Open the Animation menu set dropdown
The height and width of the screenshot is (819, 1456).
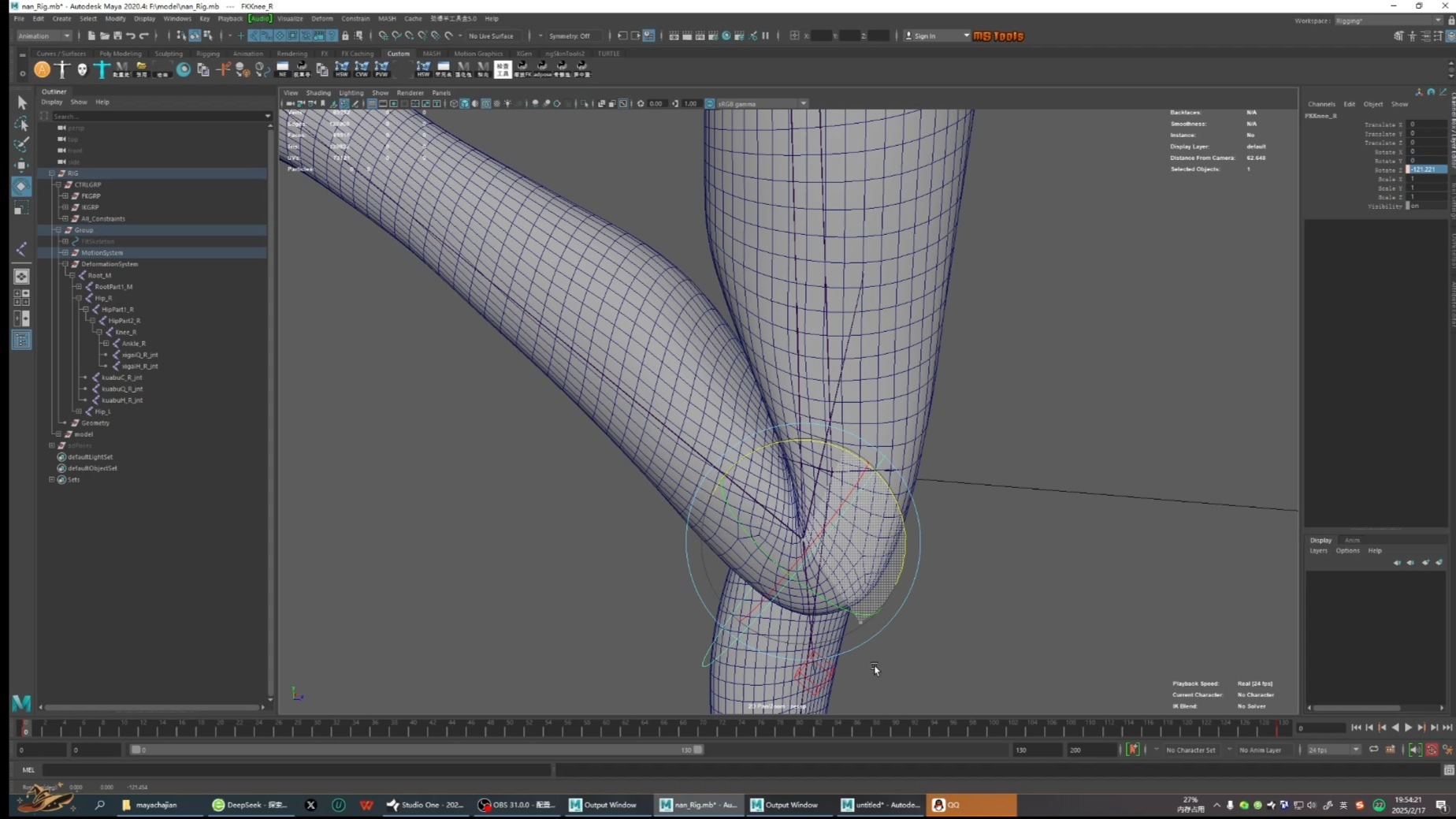[44, 35]
